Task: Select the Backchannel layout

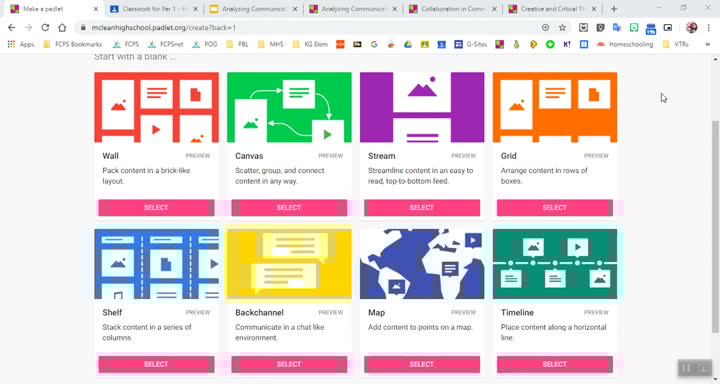Action: (289, 364)
